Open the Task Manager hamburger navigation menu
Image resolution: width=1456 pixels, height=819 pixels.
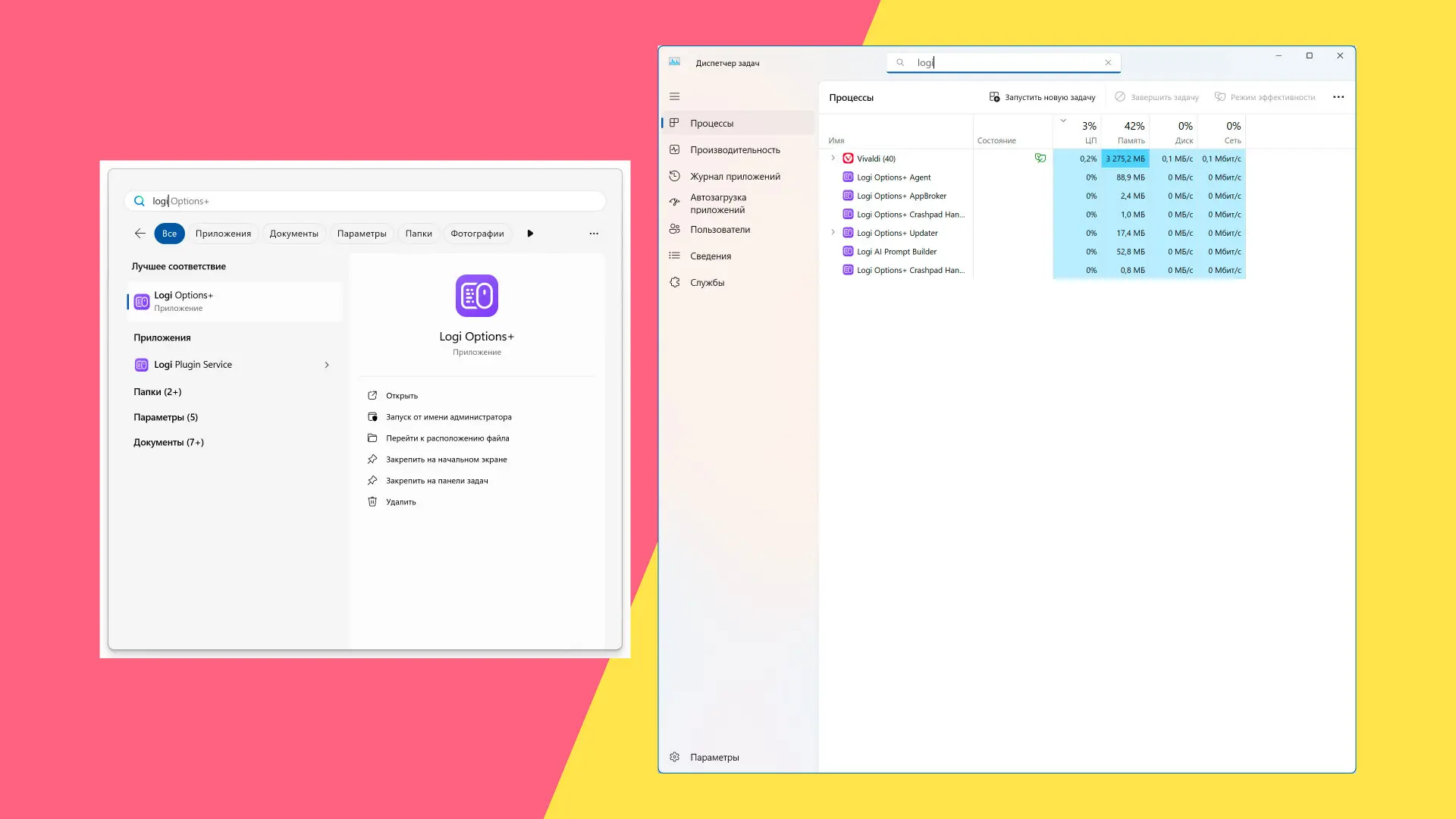click(674, 96)
